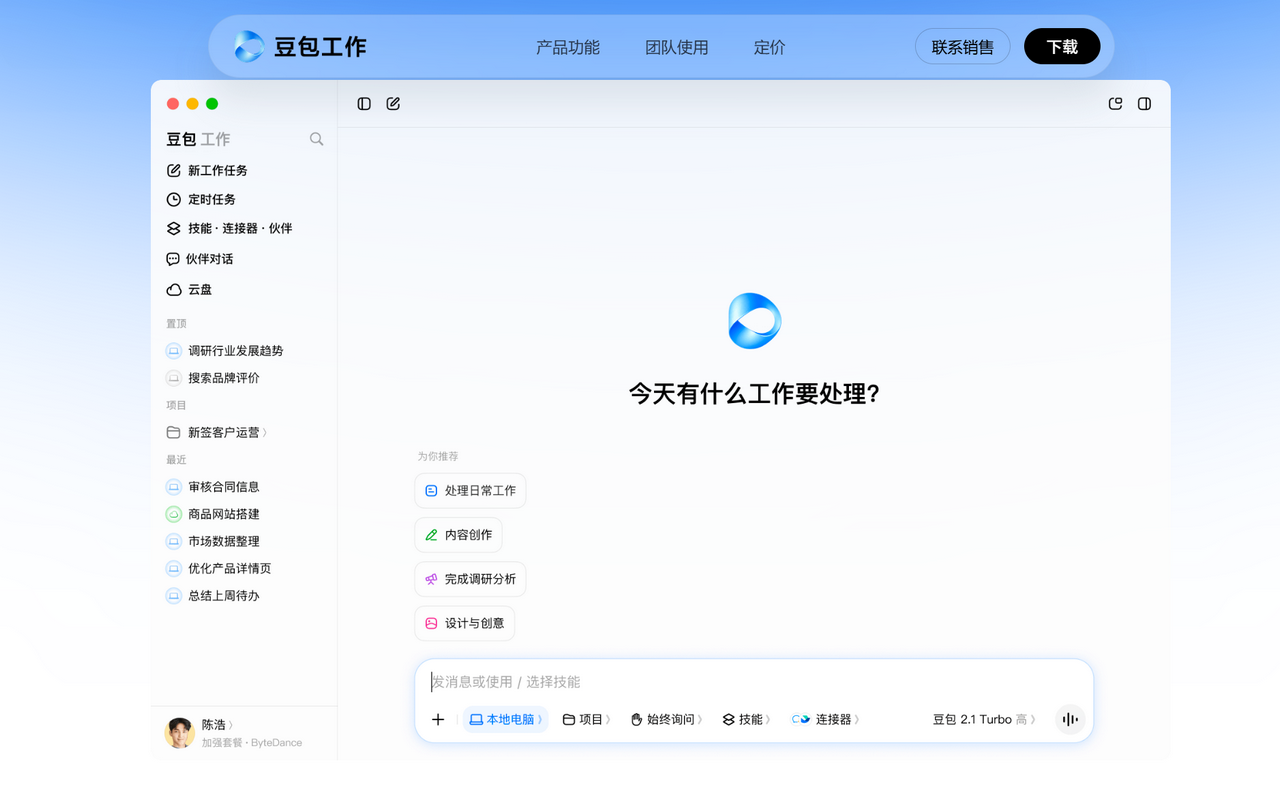Screen dimensions: 1280x800
Task: Click the 豆包工作 logo in the top bar
Action: coord(300,46)
